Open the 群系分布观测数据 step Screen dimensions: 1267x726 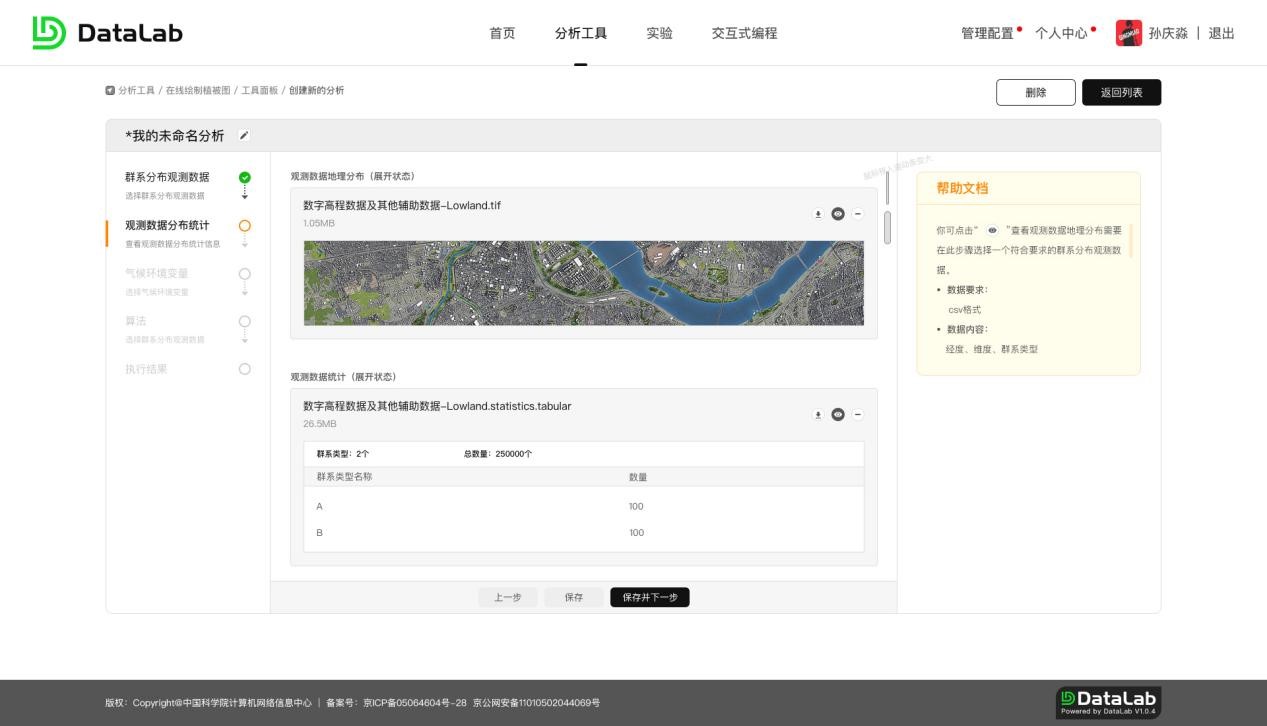(x=167, y=178)
